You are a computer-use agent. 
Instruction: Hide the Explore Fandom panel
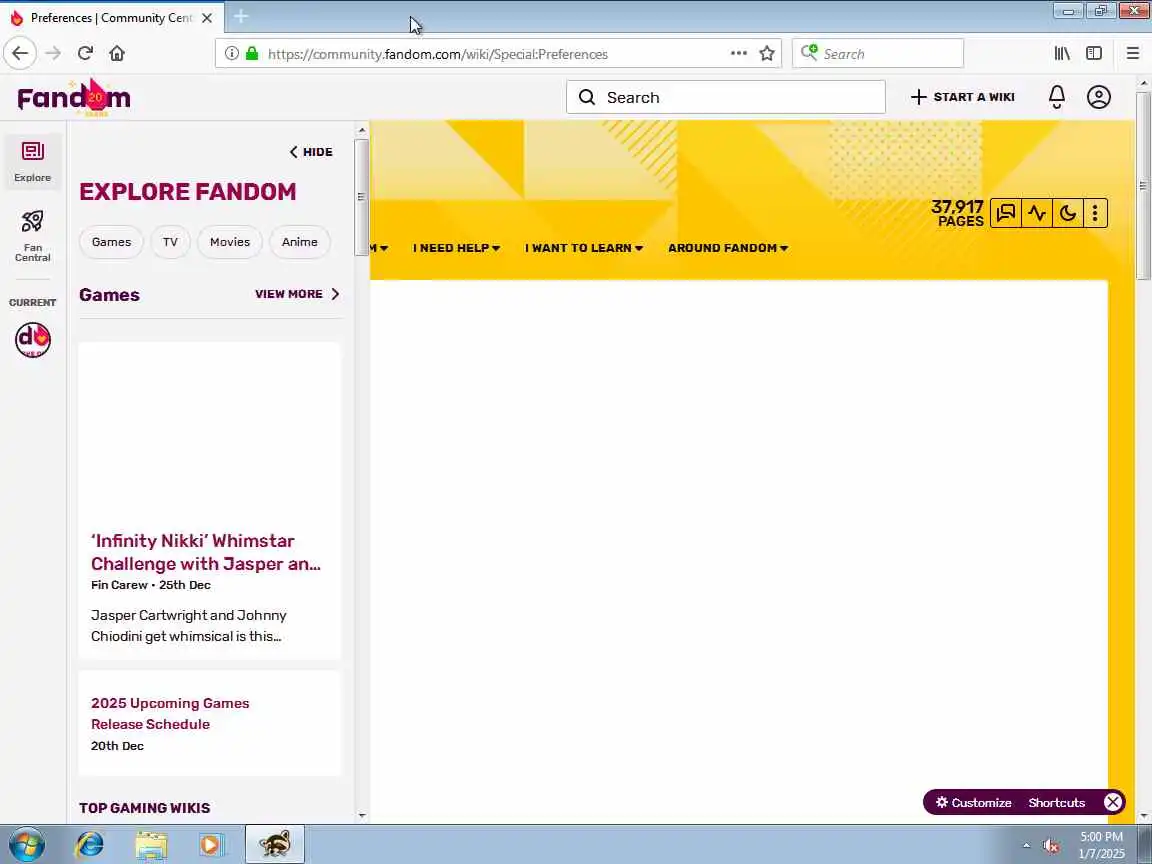(x=312, y=152)
